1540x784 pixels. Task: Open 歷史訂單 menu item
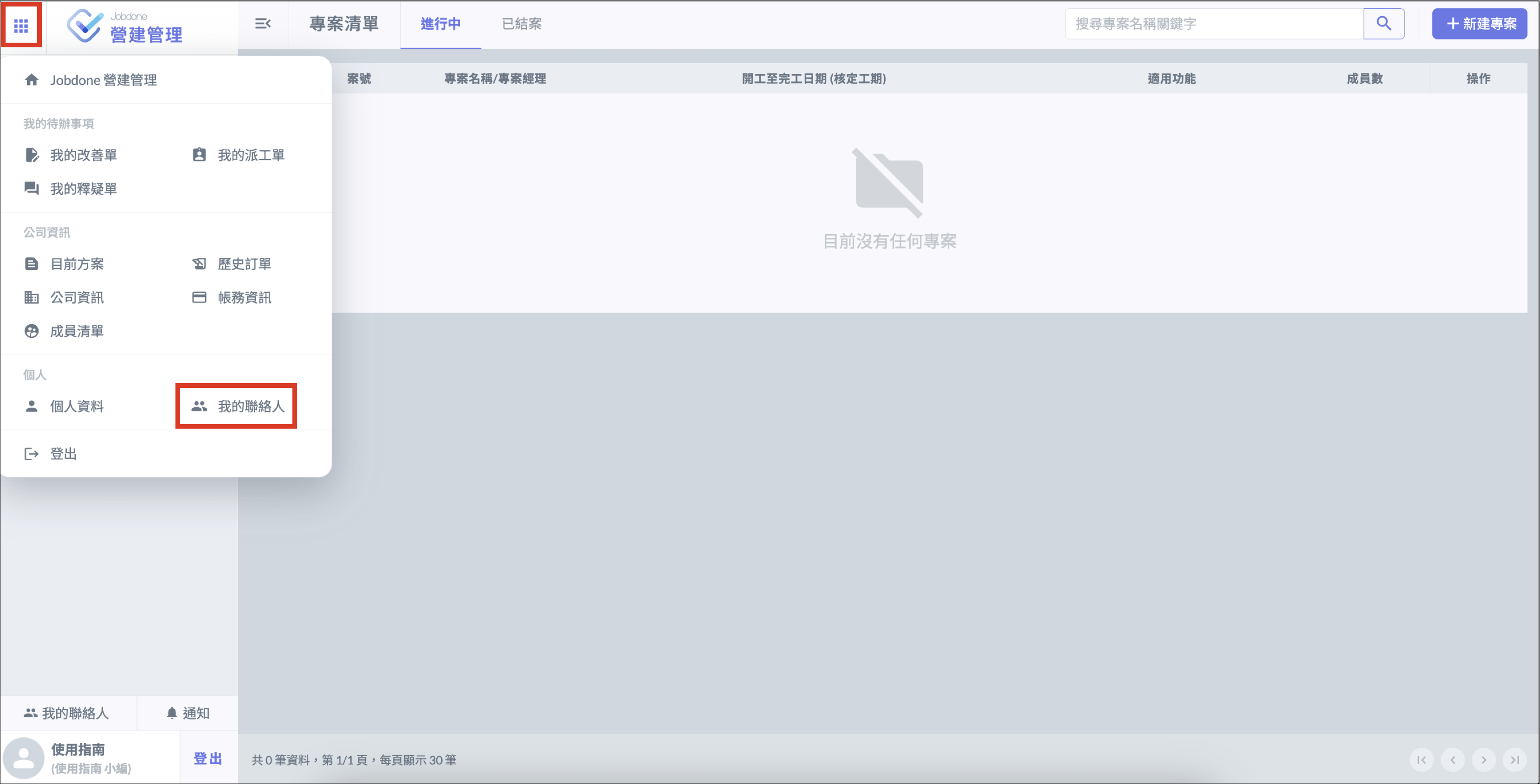coord(244,264)
